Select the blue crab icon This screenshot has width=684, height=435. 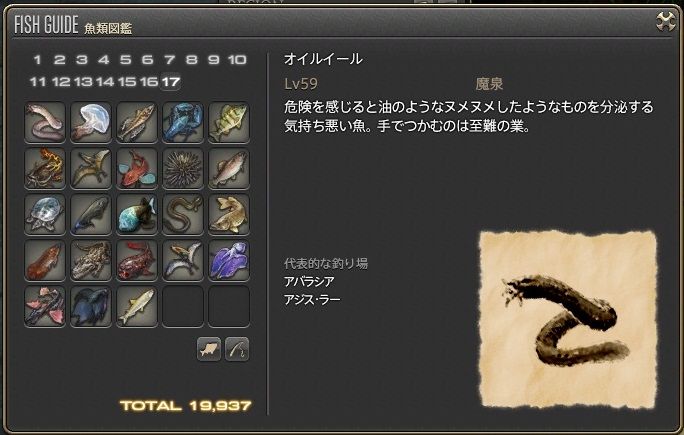point(183,123)
